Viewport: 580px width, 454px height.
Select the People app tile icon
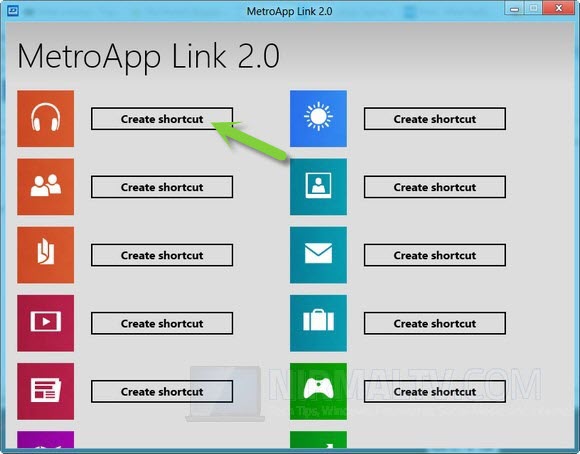tap(45, 187)
